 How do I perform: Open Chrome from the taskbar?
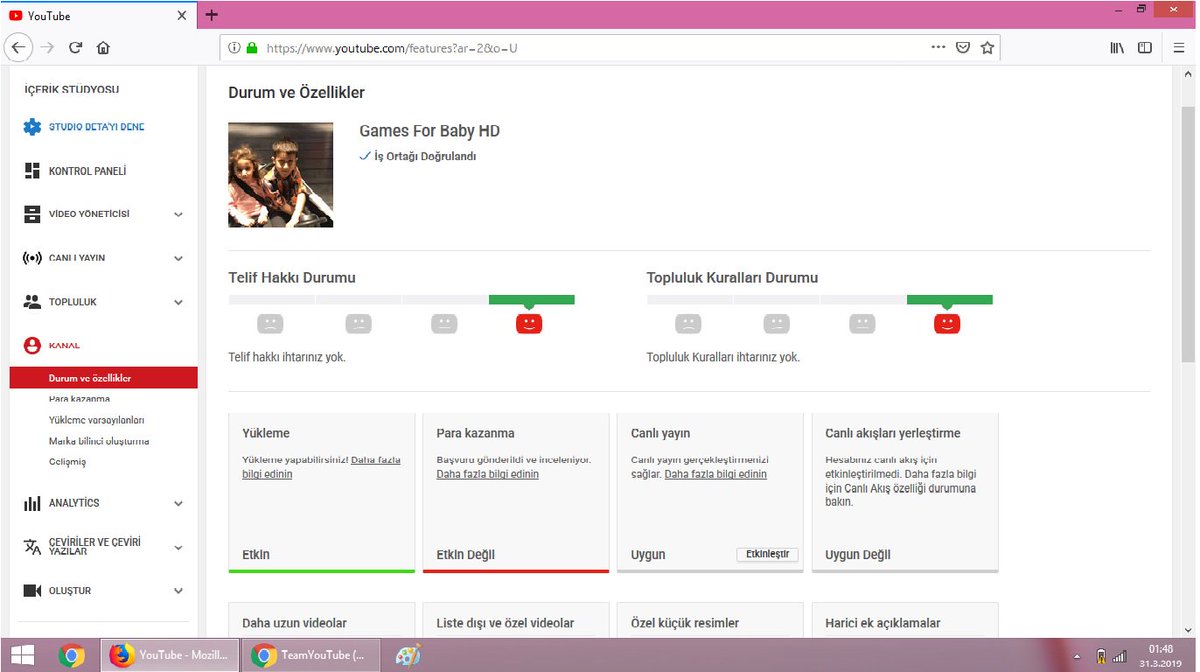(x=71, y=656)
